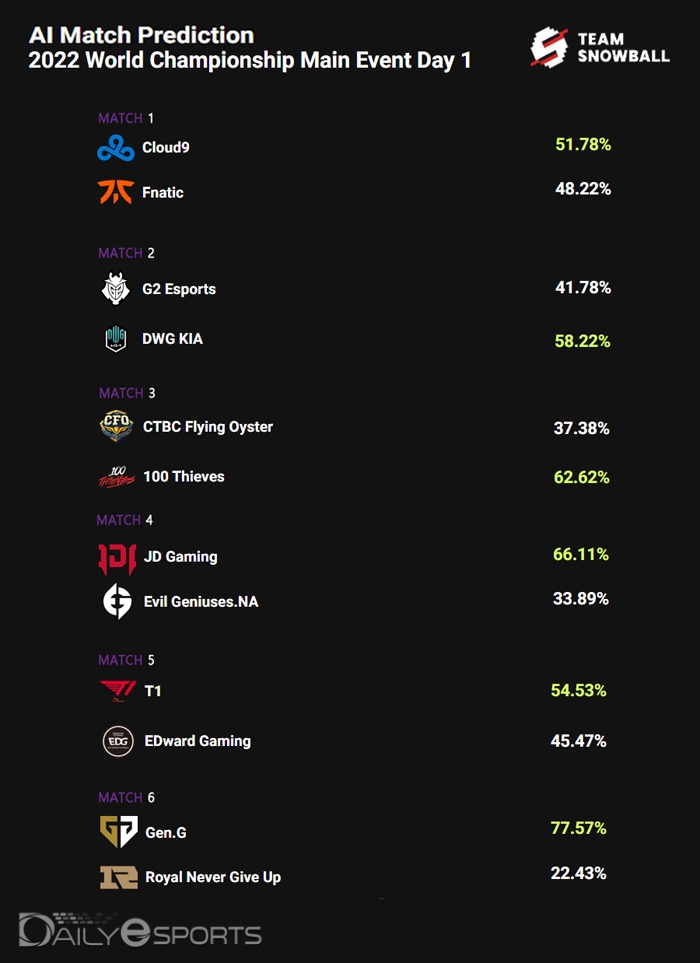Click Cloud9's 51.78% win prediction
Screen dimensions: 700x963
point(583,145)
